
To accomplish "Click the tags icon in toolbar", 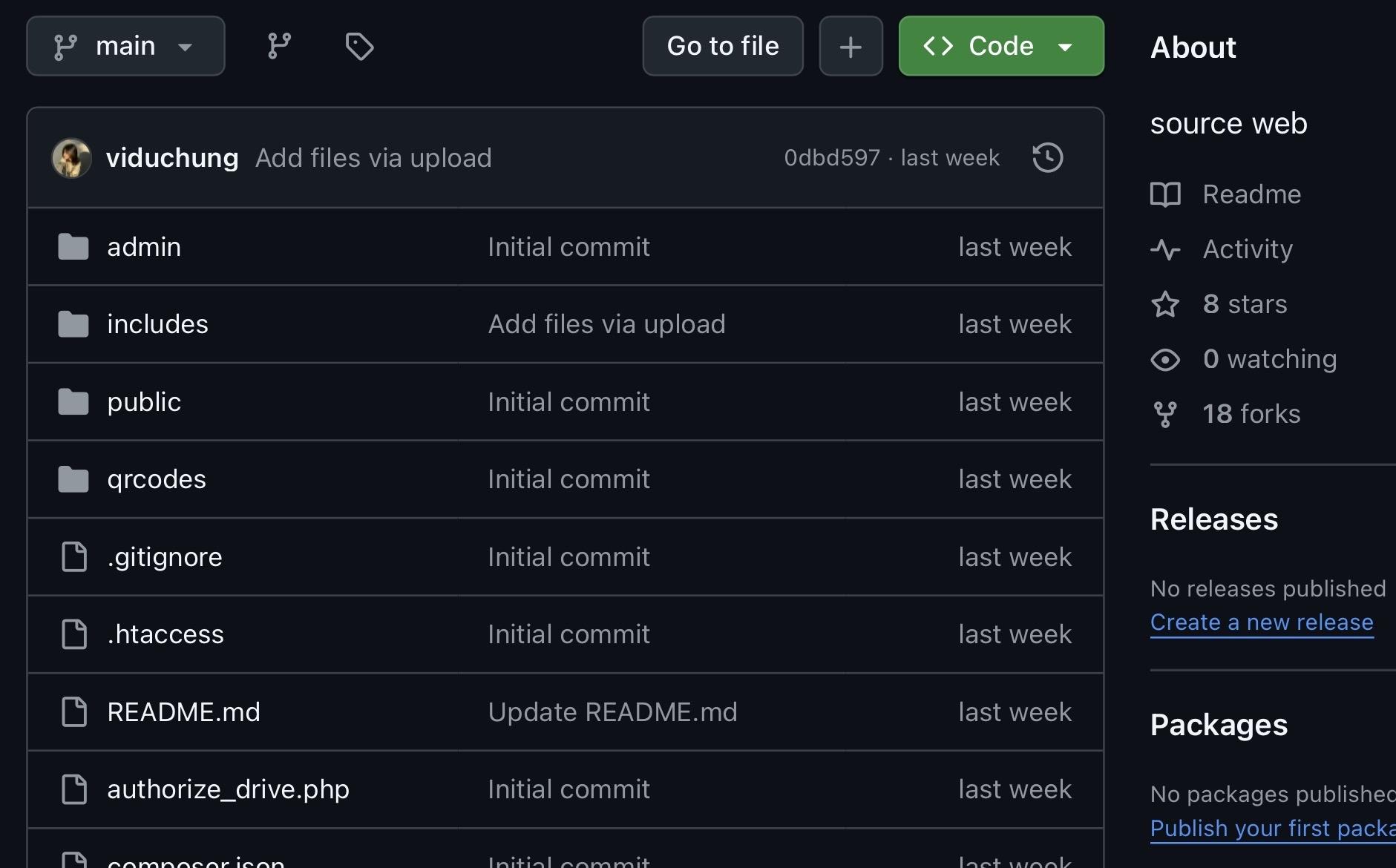I will 359,46.
